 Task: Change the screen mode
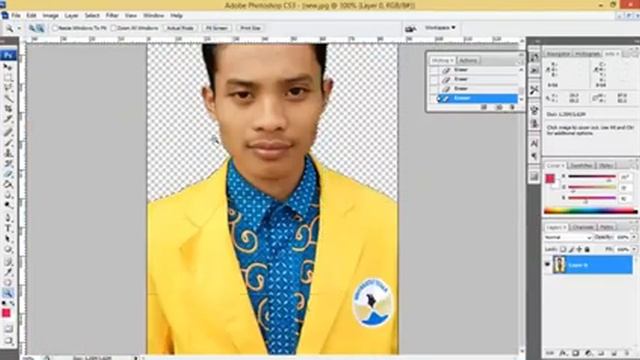(8, 340)
